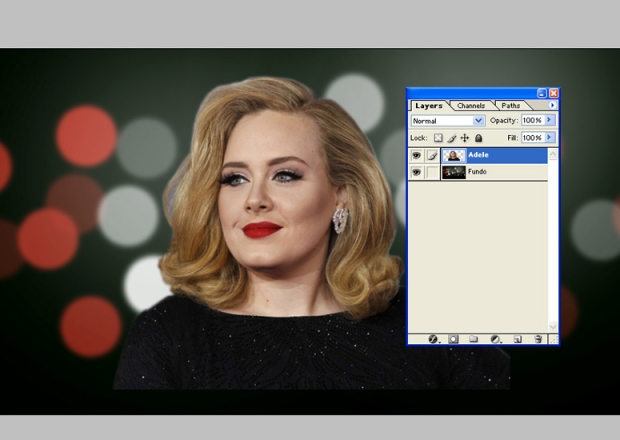Screen dimensions: 620x440
Task: Add a layer mask
Action: [453, 339]
